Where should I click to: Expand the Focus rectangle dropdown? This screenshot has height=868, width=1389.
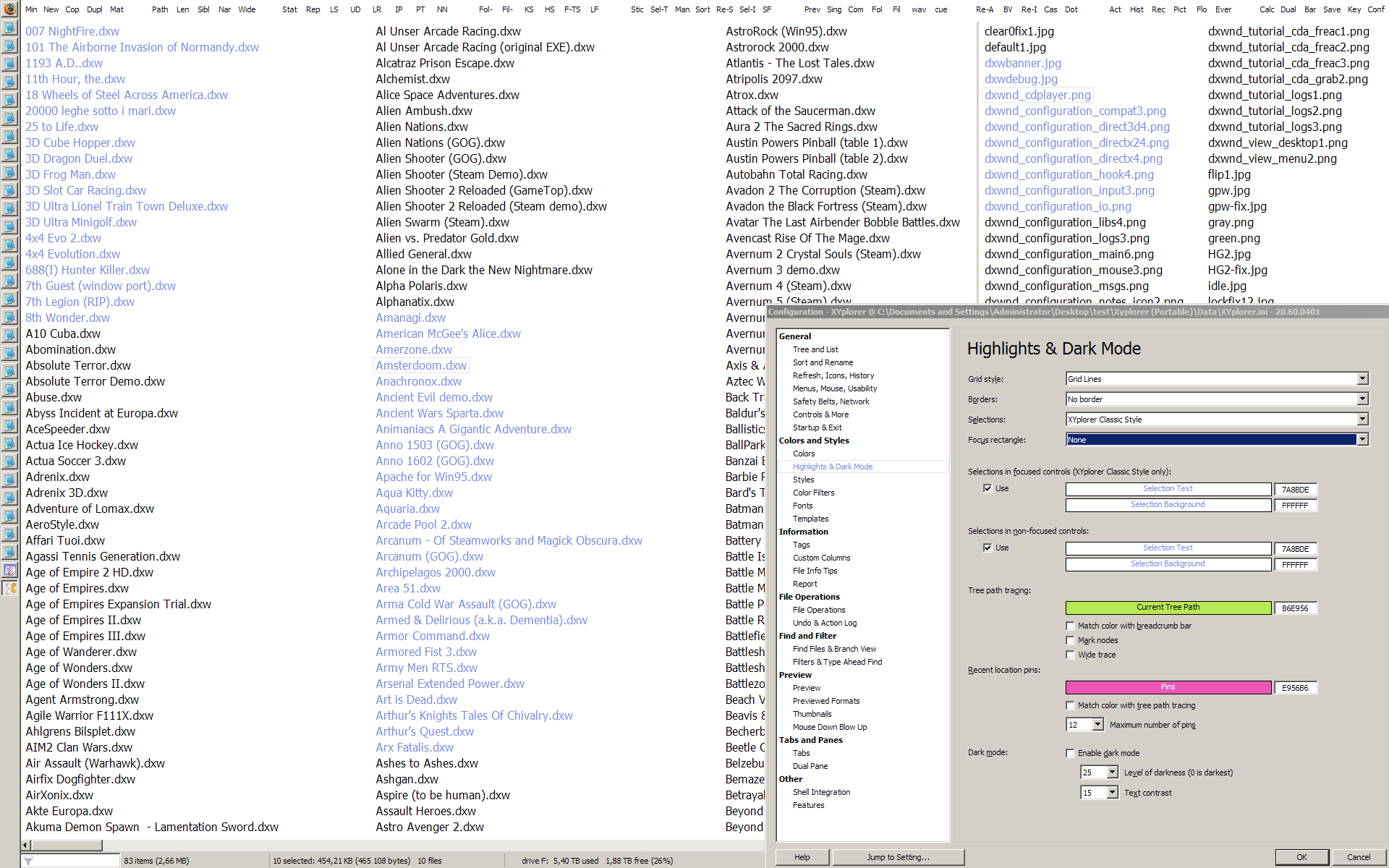(1362, 439)
